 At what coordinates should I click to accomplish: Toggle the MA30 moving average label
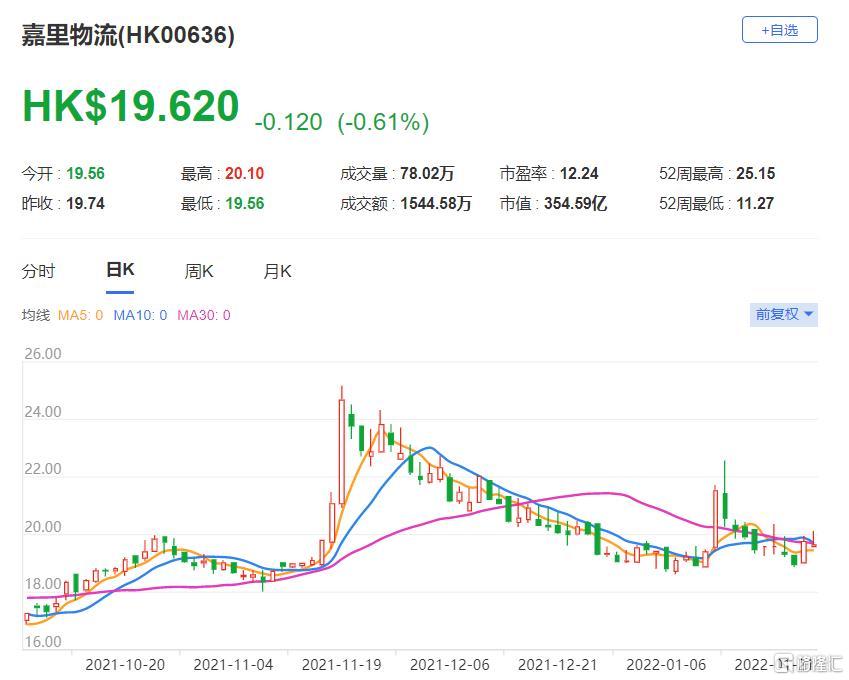coord(204,315)
